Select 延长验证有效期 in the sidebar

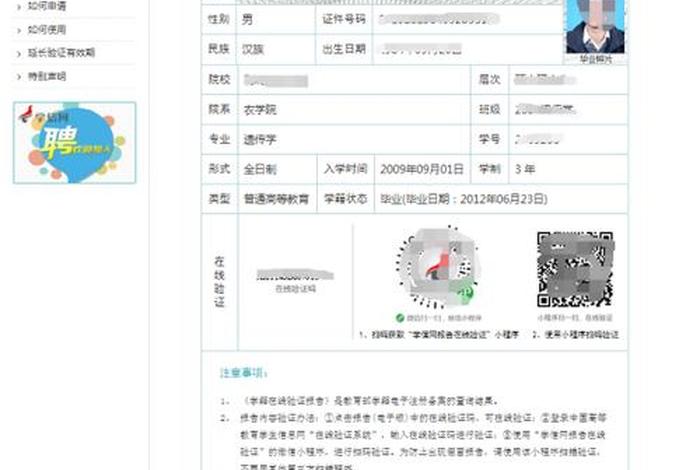click(62, 53)
